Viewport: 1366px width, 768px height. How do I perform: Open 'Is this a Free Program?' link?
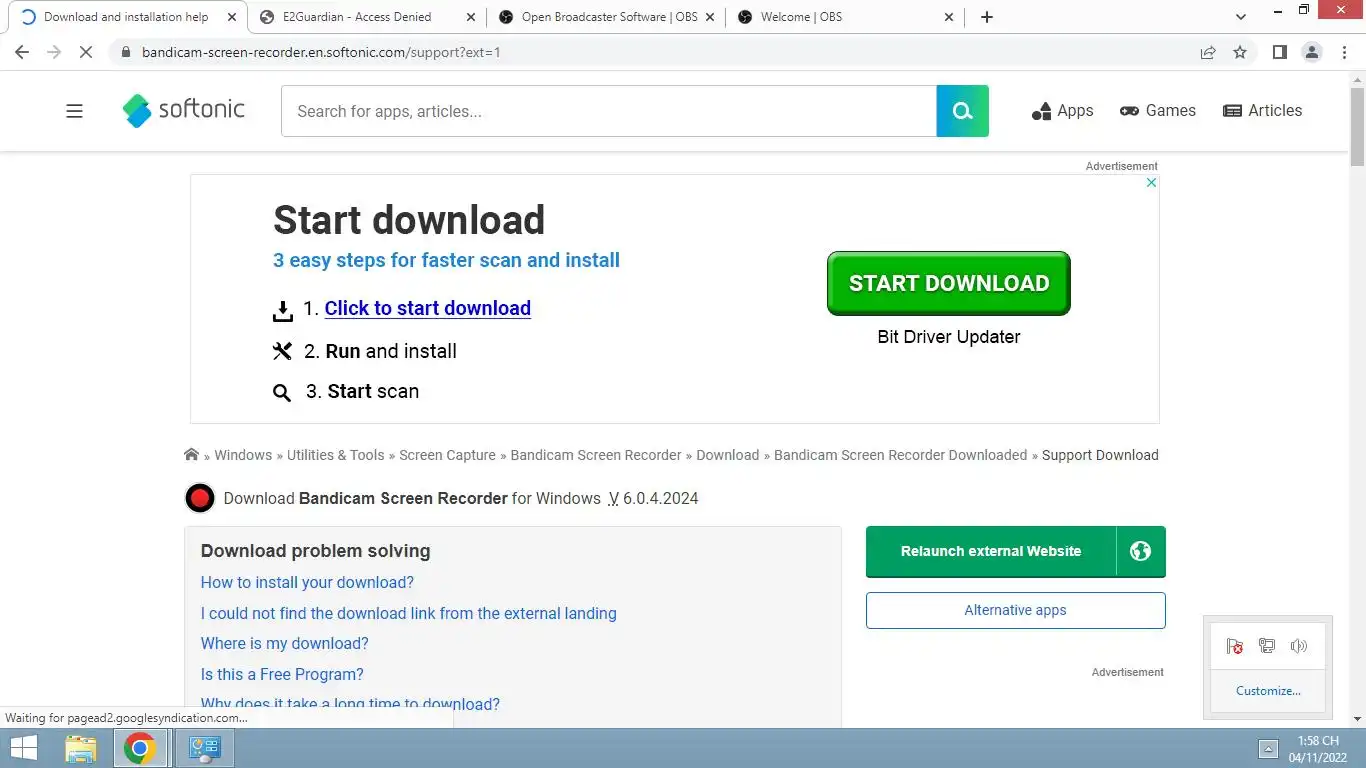coord(282,674)
